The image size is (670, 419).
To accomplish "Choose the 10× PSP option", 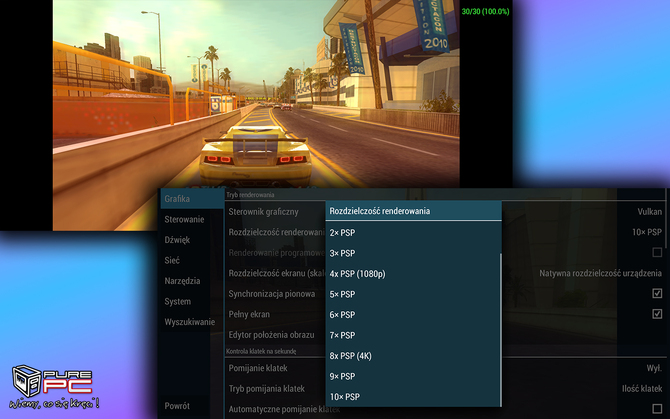I will [x=413, y=397].
